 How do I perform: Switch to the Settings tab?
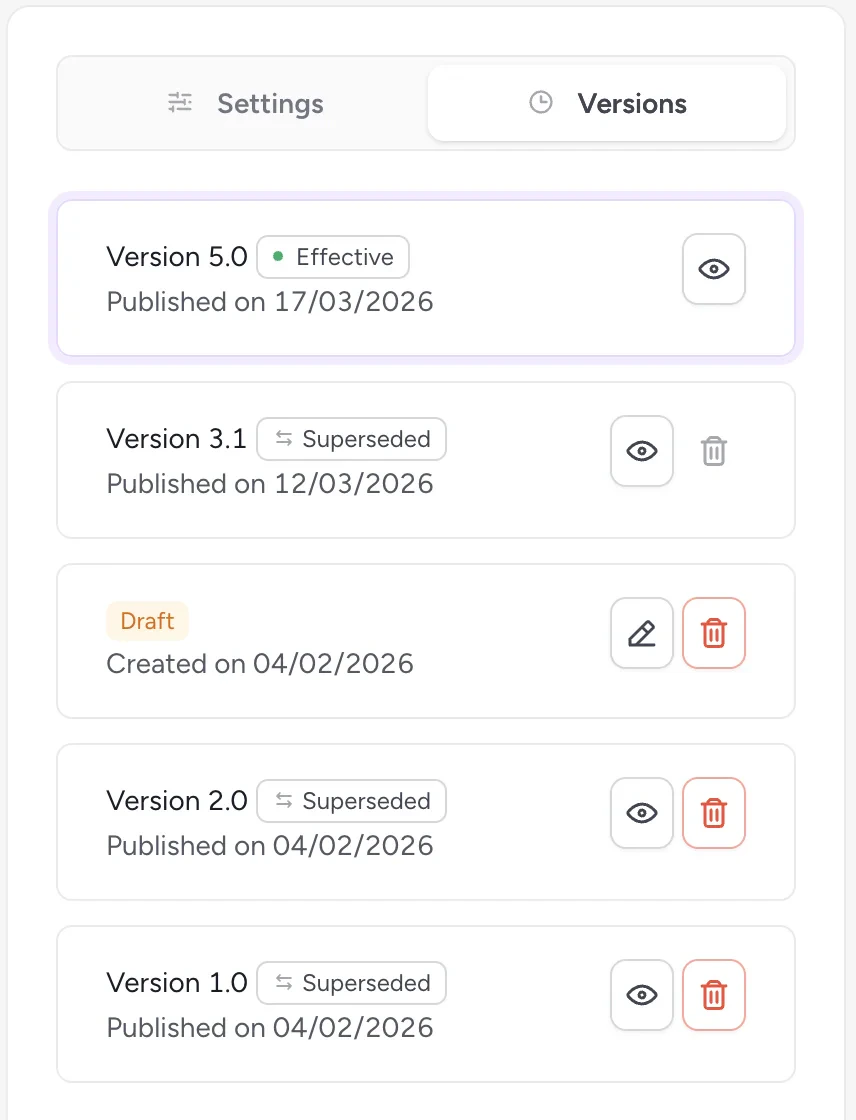click(245, 102)
